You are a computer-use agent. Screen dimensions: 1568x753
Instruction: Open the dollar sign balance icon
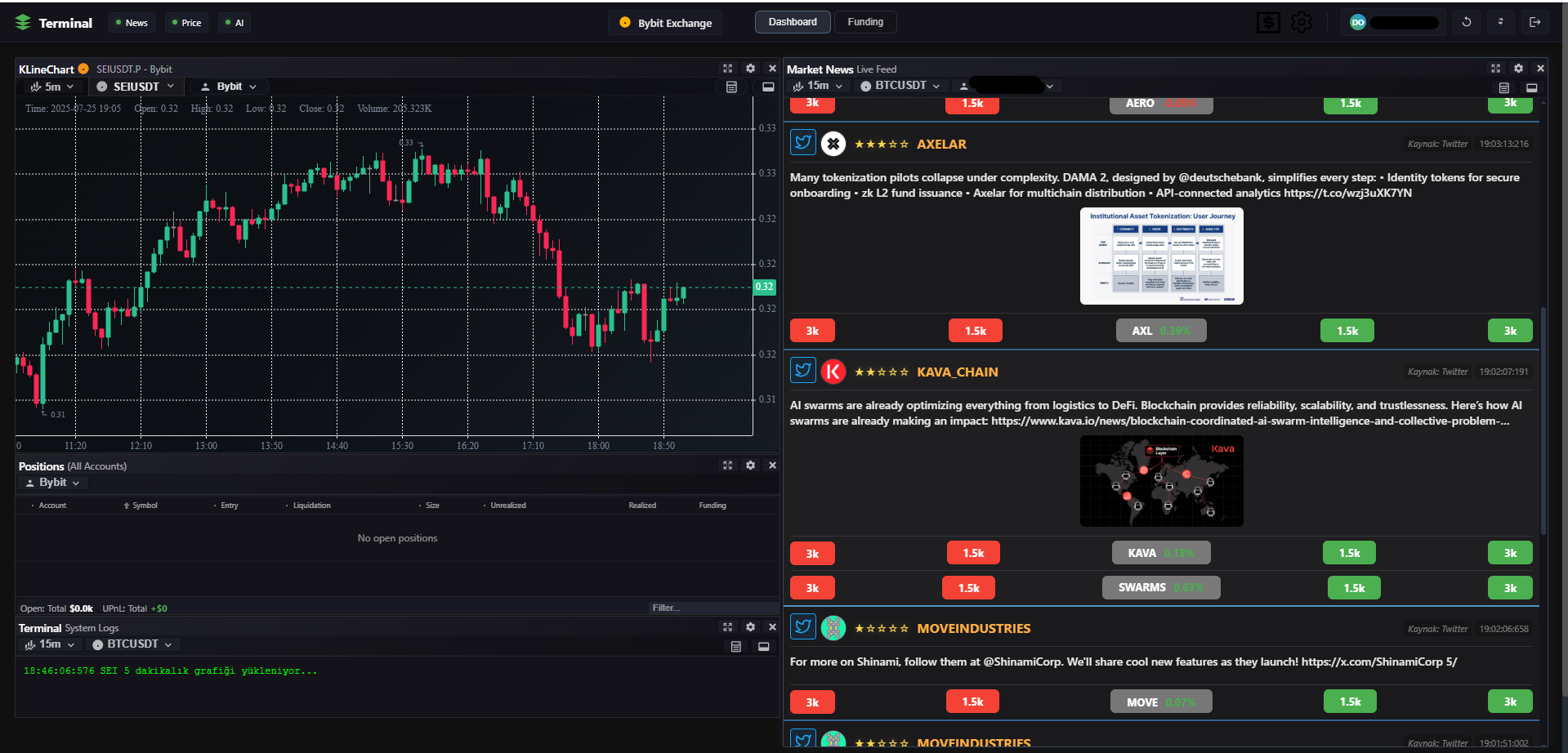[x=1268, y=23]
